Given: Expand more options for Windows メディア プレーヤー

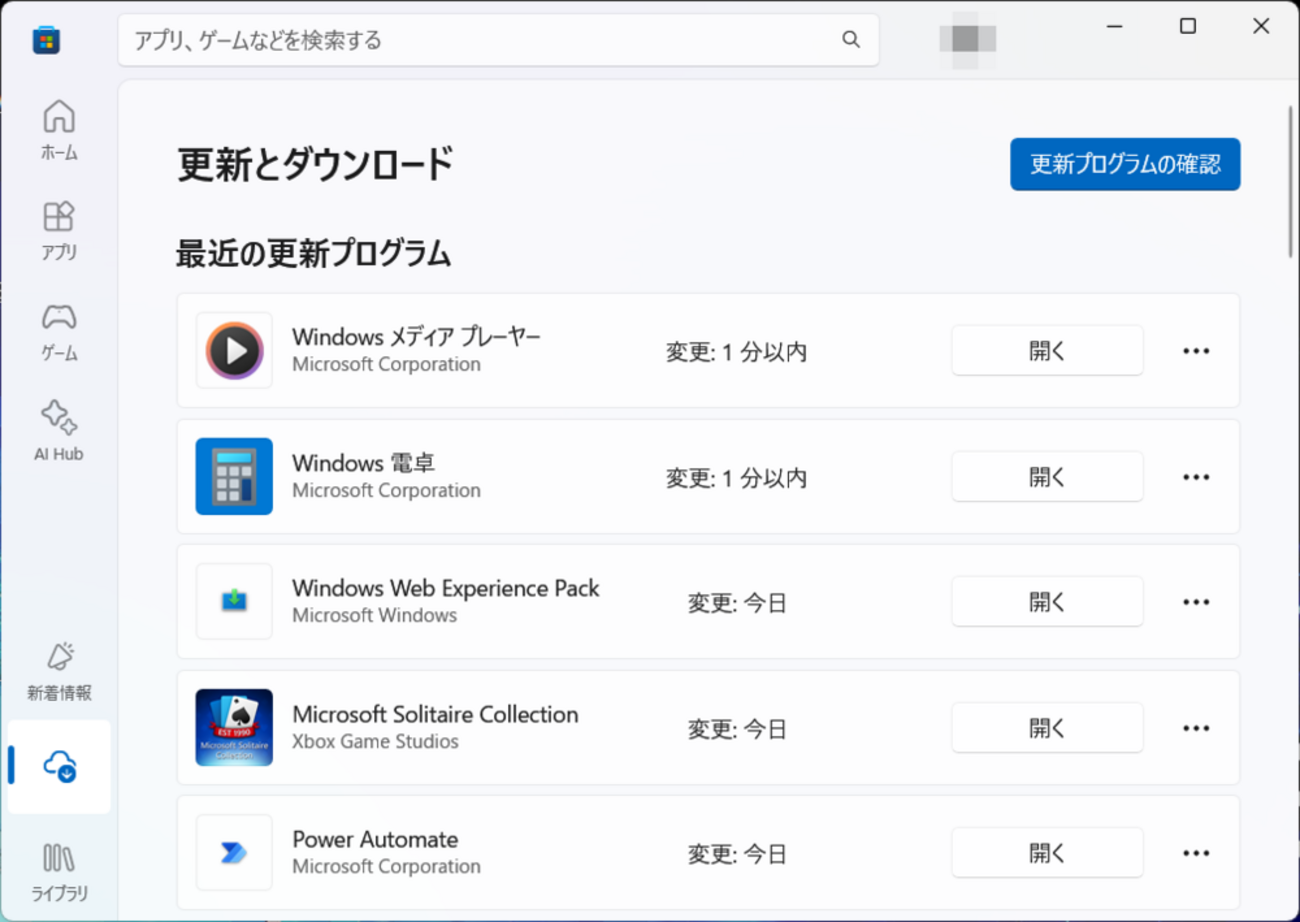Looking at the screenshot, I should click(x=1196, y=351).
